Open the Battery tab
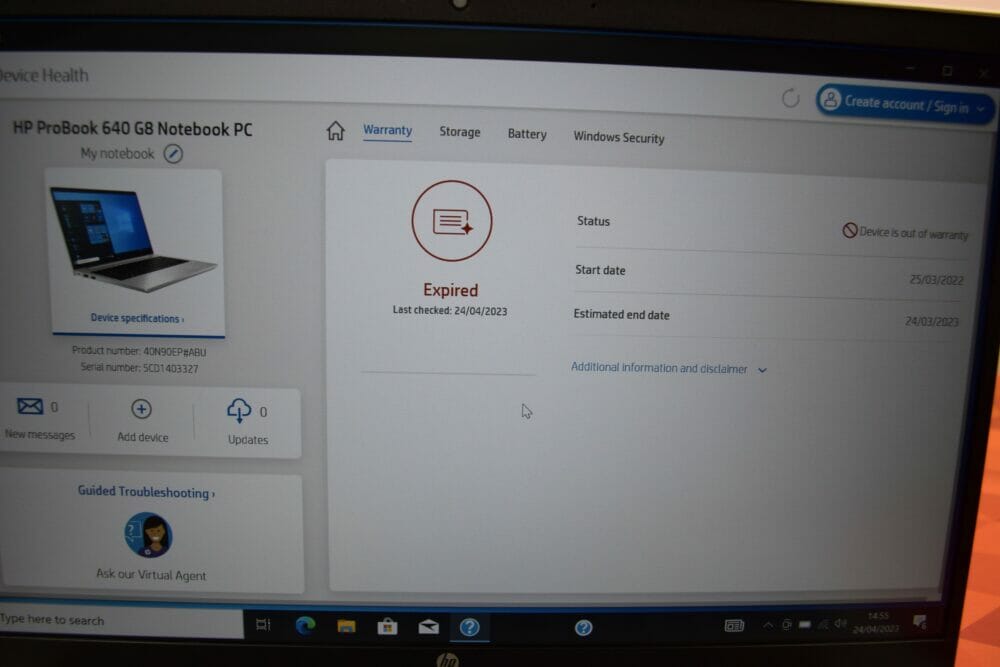1000x667 pixels. point(527,134)
